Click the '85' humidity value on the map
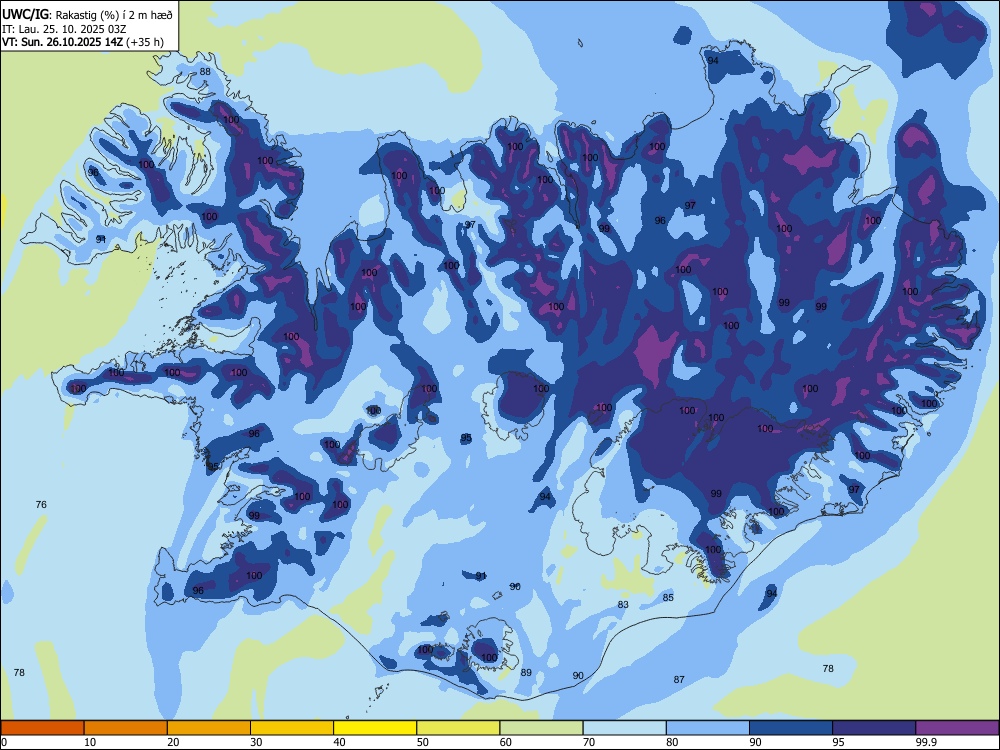The height and width of the screenshot is (750, 1000). click(x=668, y=598)
